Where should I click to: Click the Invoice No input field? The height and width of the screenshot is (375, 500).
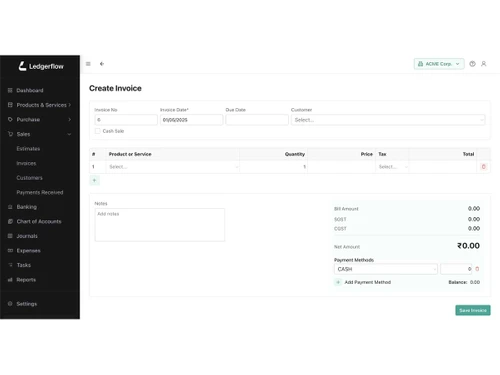coord(126,120)
